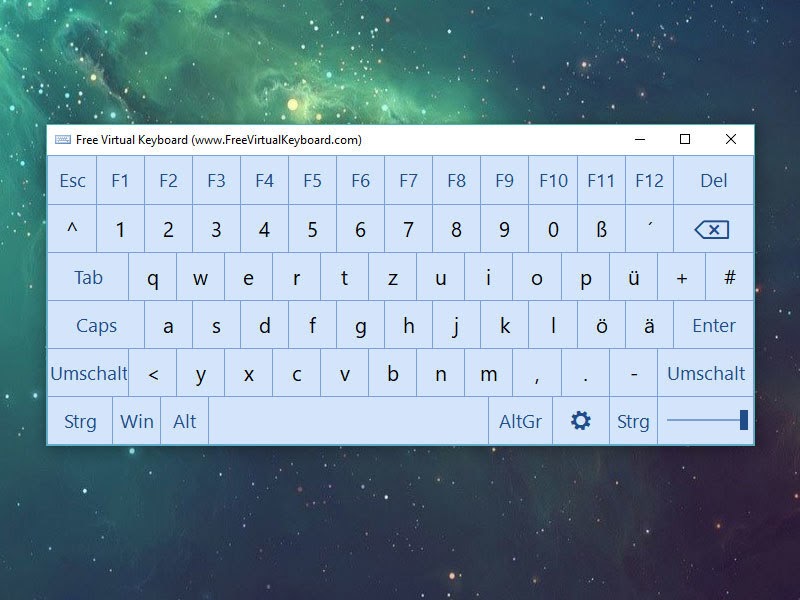800x600 pixels.
Task: Tap the plus + key
Action: pyautogui.click(x=681, y=277)
